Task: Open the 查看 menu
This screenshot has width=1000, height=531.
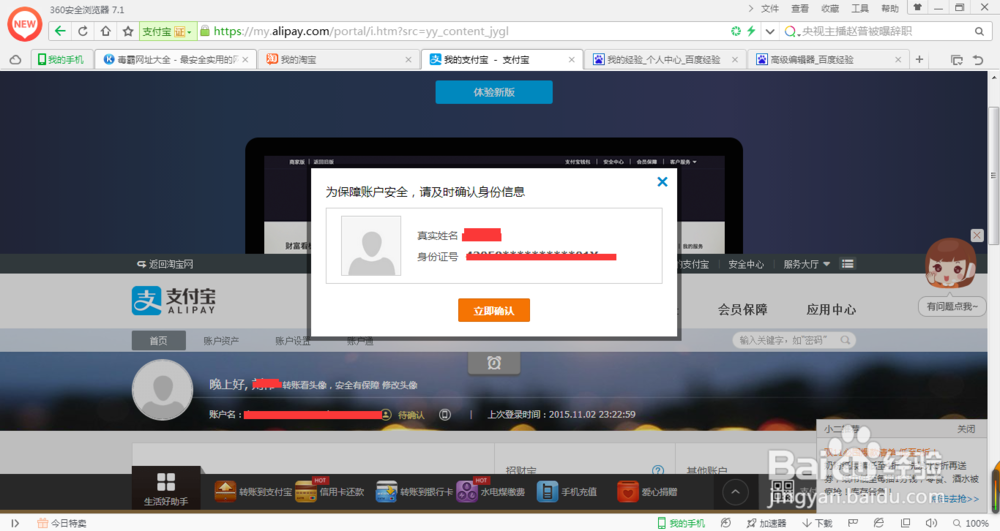Action: pyautogui.click(x=800, y=8)
